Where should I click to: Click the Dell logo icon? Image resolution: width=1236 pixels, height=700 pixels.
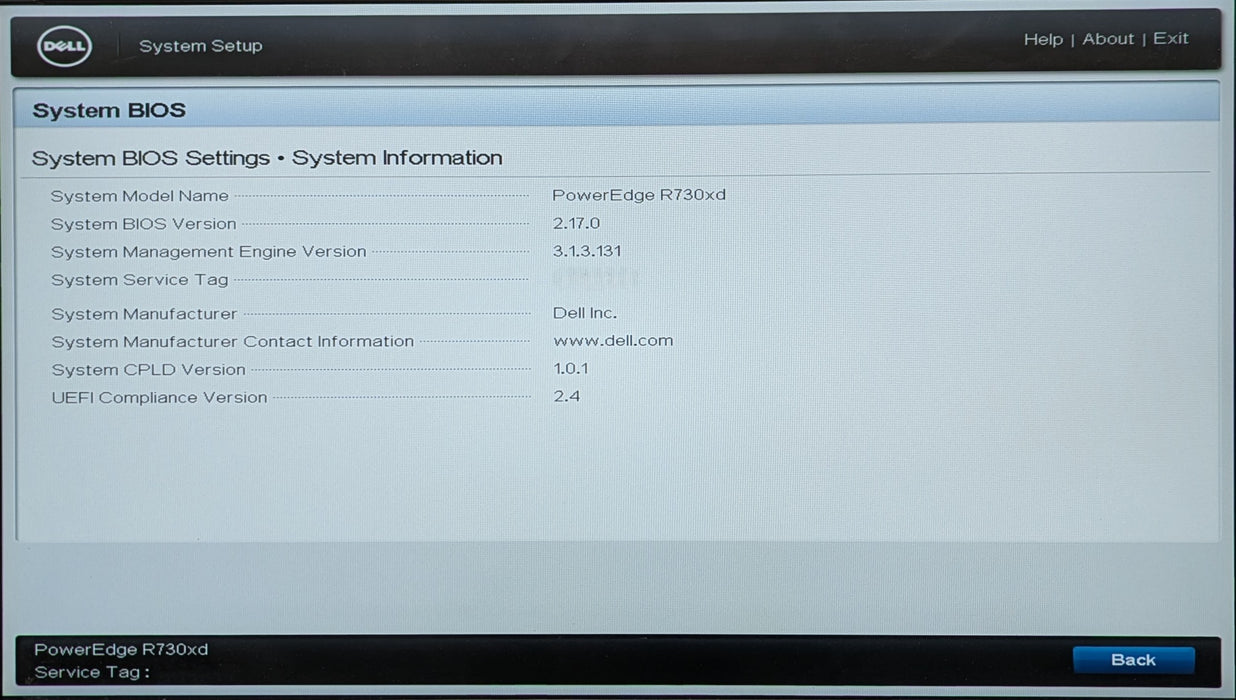click(65, 46)
